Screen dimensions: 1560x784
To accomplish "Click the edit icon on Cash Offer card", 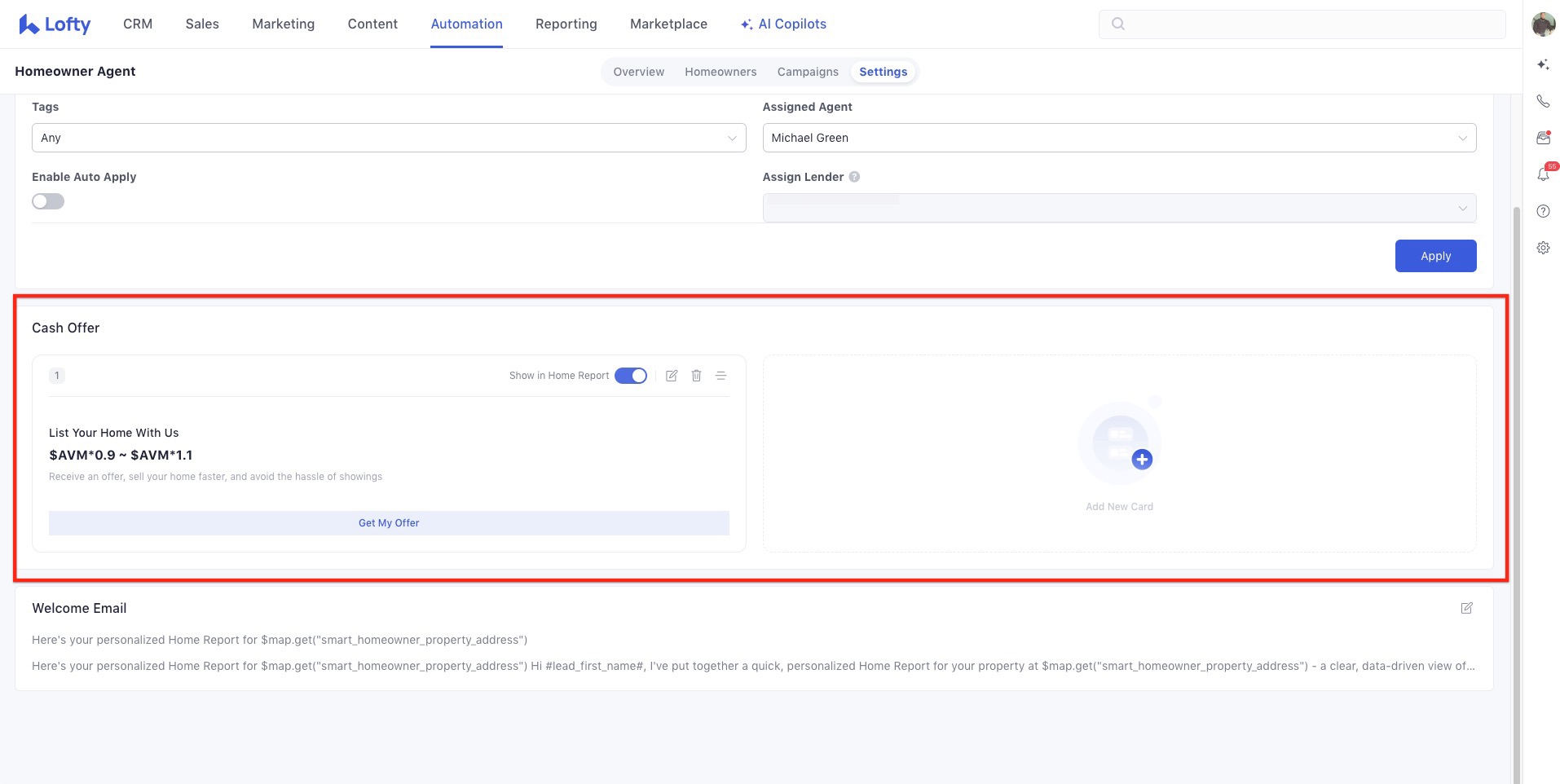I will (672, 376).
